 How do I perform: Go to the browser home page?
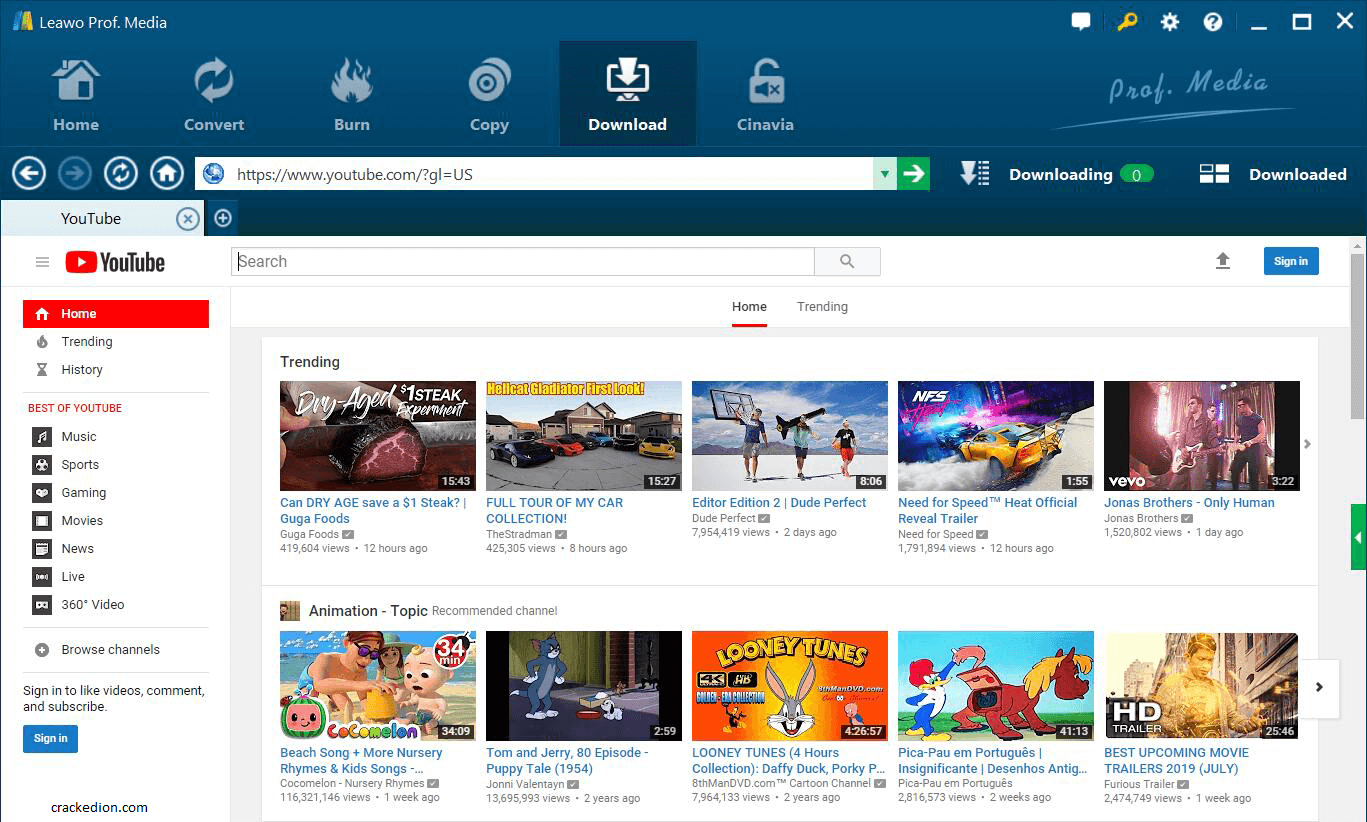point(167,174)
